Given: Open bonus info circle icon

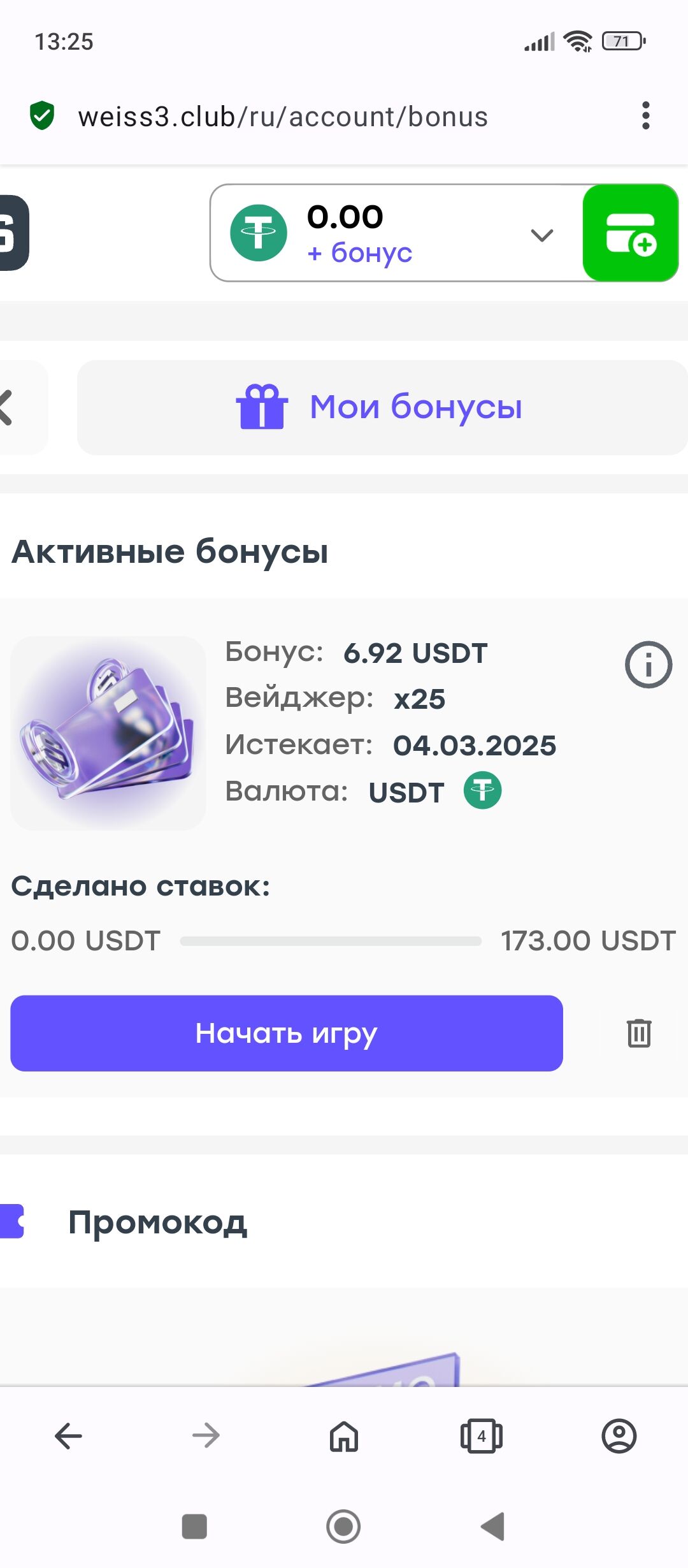Looking at the screenshot, I should point(648,665).
